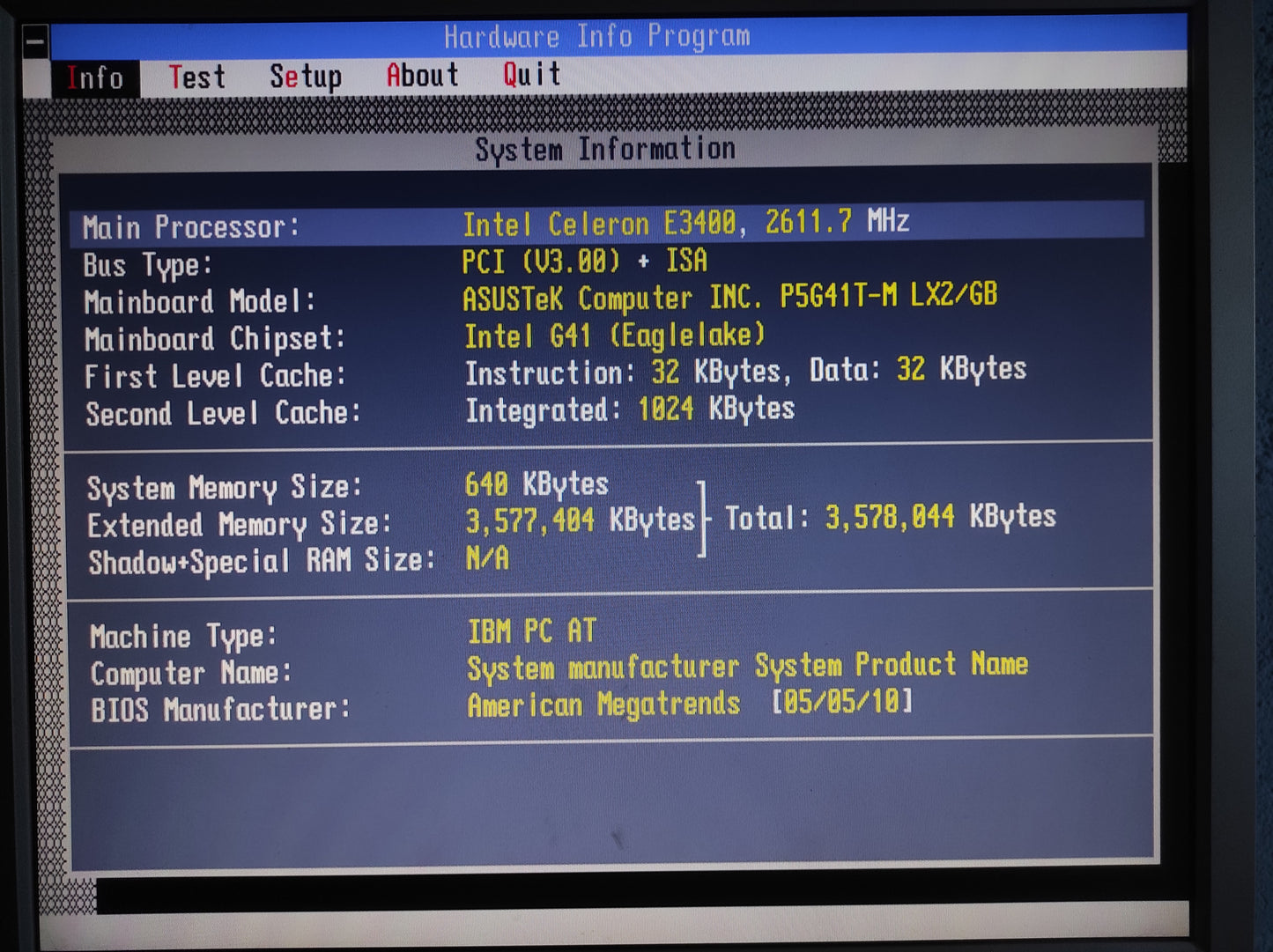Select Quit from the menu bar

pyautogui.click(x=529, y=75)
